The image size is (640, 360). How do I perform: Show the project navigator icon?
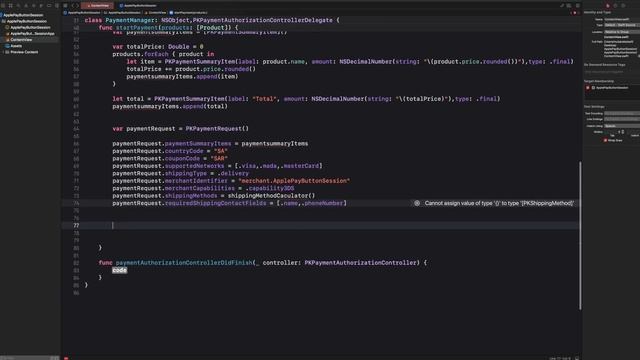(3, 6)
